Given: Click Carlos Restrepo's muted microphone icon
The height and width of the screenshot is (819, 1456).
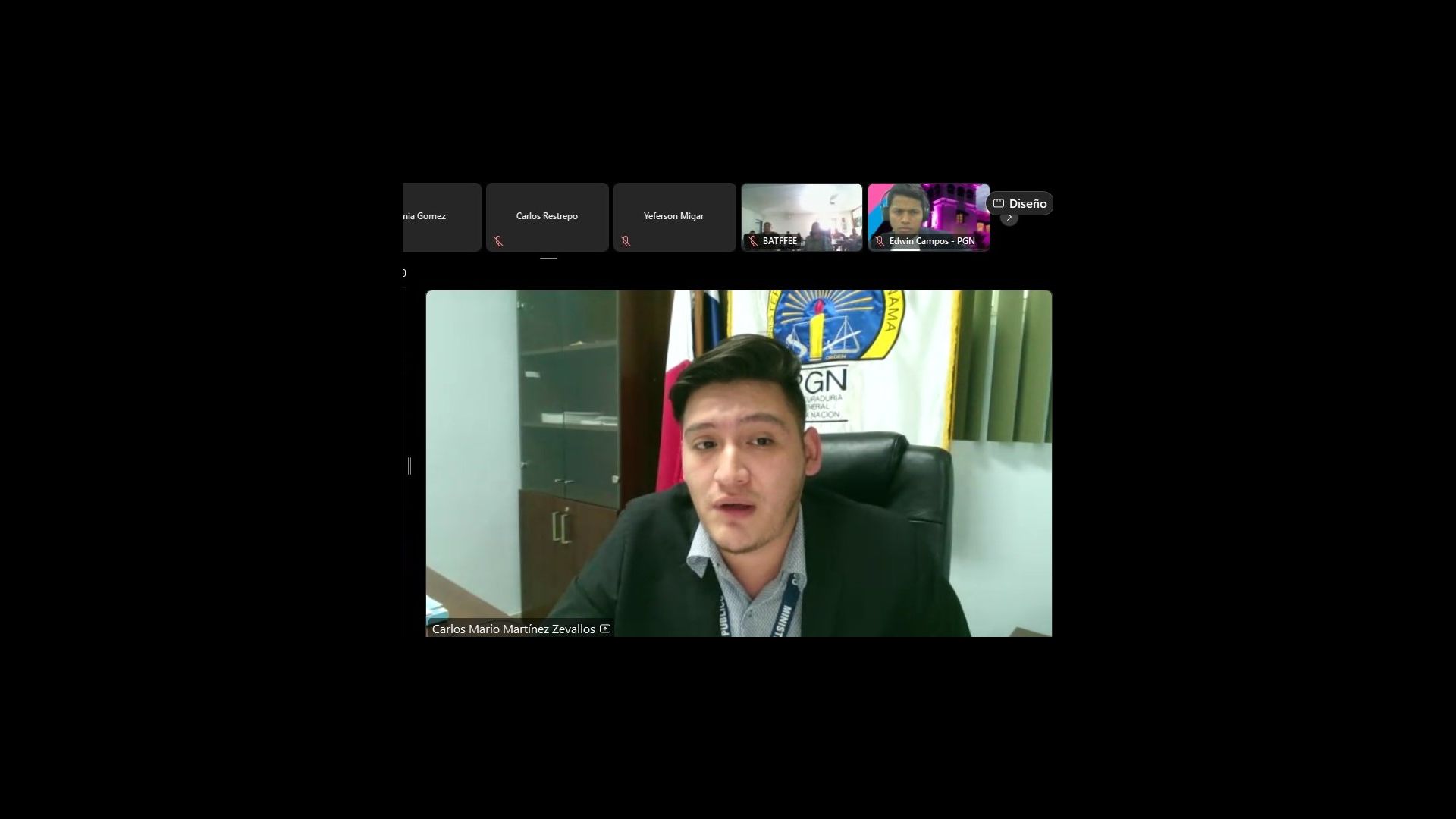Looking at the screenshot, I should point(498,241).
